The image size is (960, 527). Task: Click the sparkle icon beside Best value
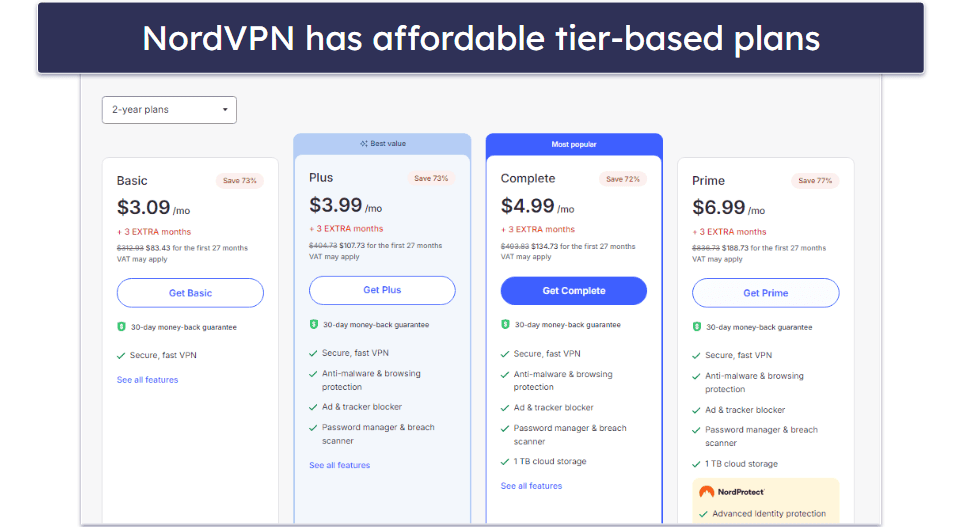tap(364, 144)
